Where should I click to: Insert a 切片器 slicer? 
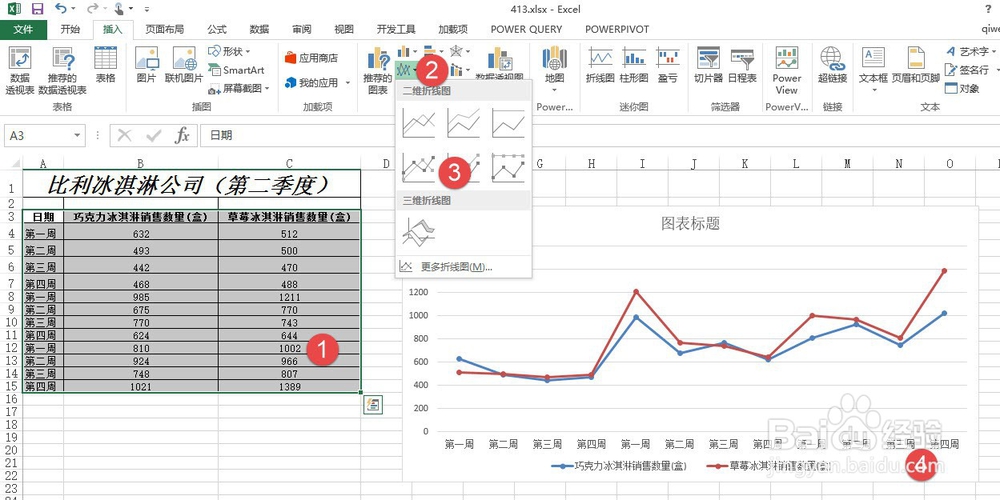click(x=709, y=65)
